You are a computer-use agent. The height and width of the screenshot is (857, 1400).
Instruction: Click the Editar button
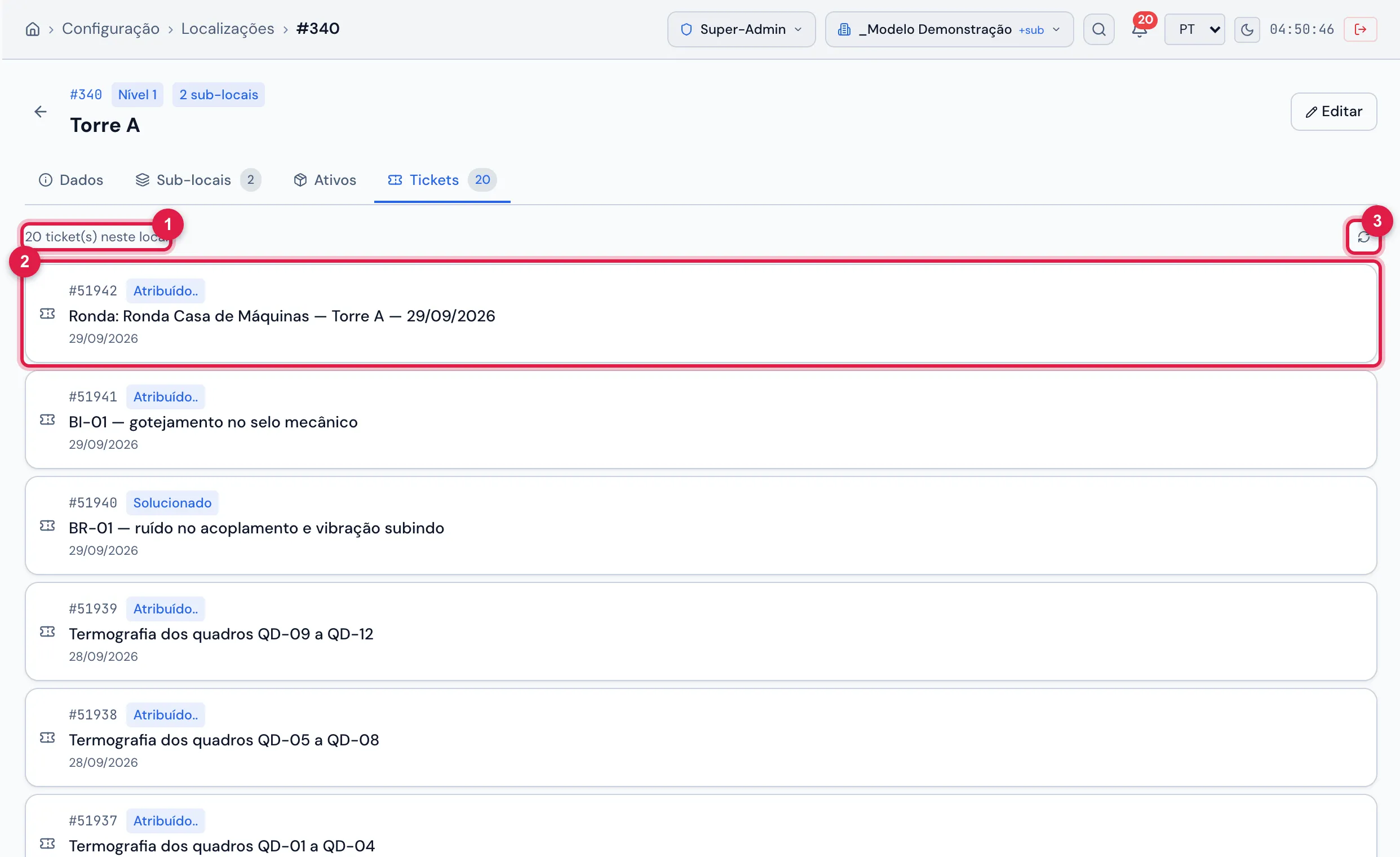point(1333,112)
